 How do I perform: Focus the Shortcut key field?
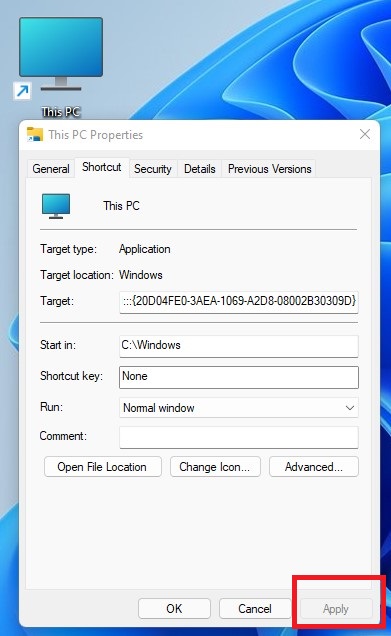coord(238,377)
